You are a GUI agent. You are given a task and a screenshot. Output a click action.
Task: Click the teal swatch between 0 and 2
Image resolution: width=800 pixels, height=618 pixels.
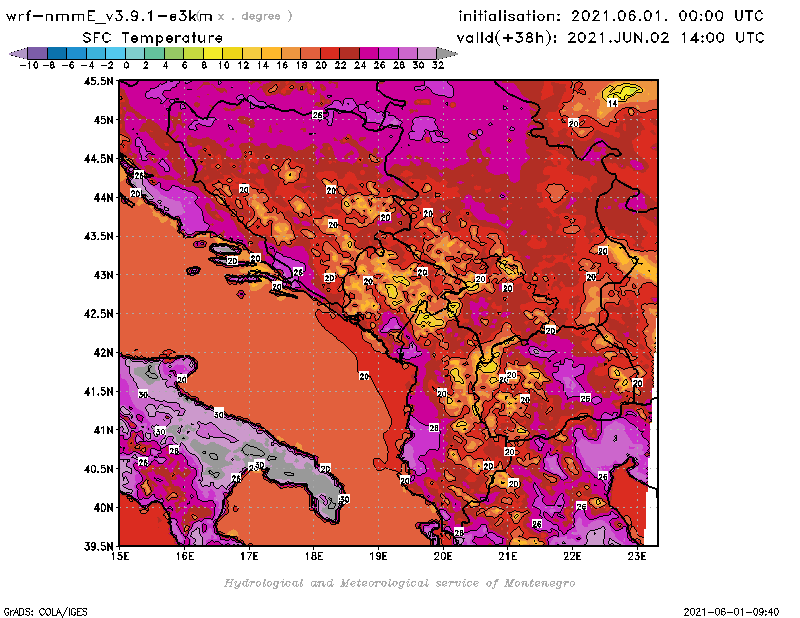point(135,53)
